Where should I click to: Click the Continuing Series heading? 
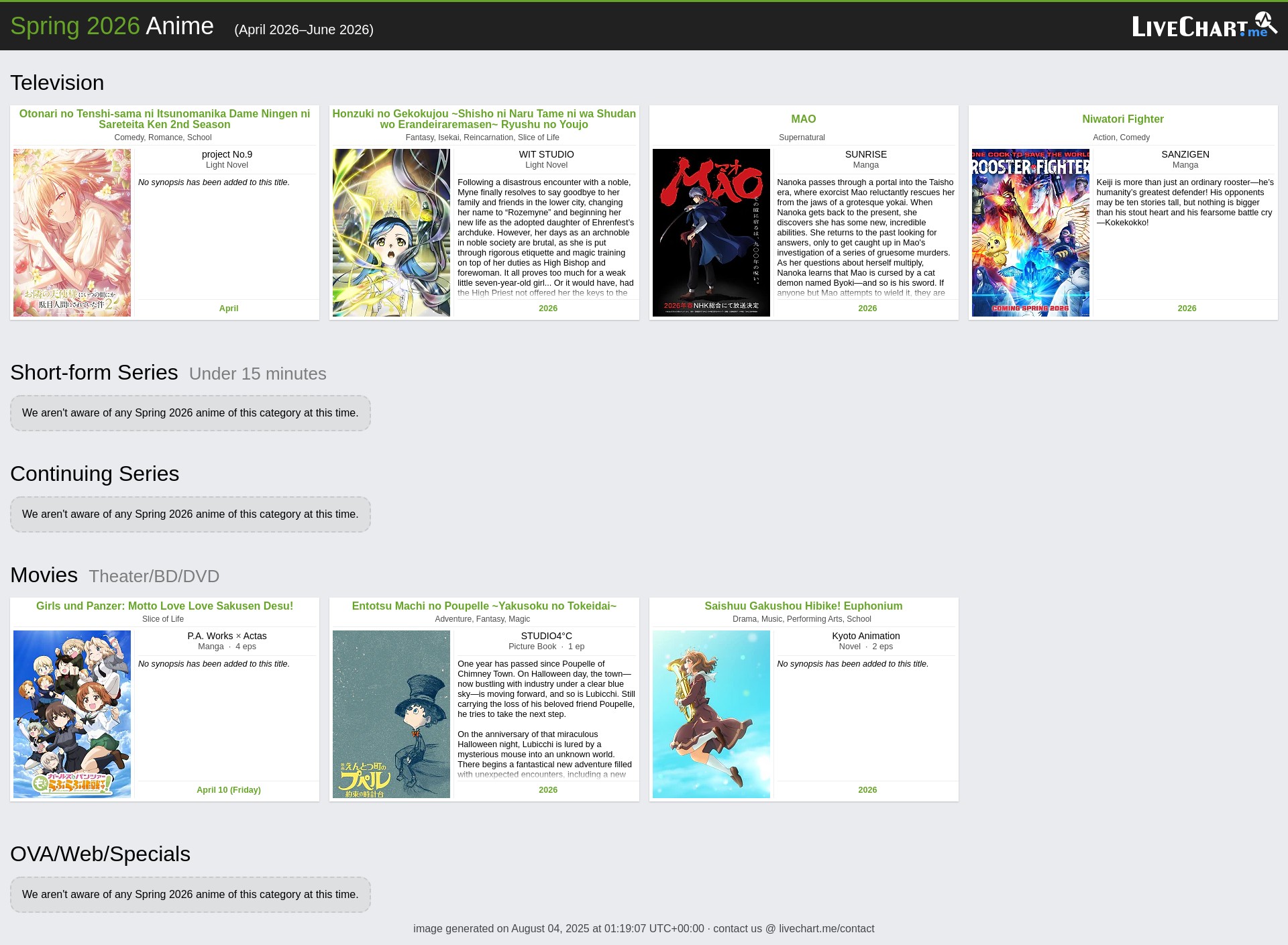[95, 474]
